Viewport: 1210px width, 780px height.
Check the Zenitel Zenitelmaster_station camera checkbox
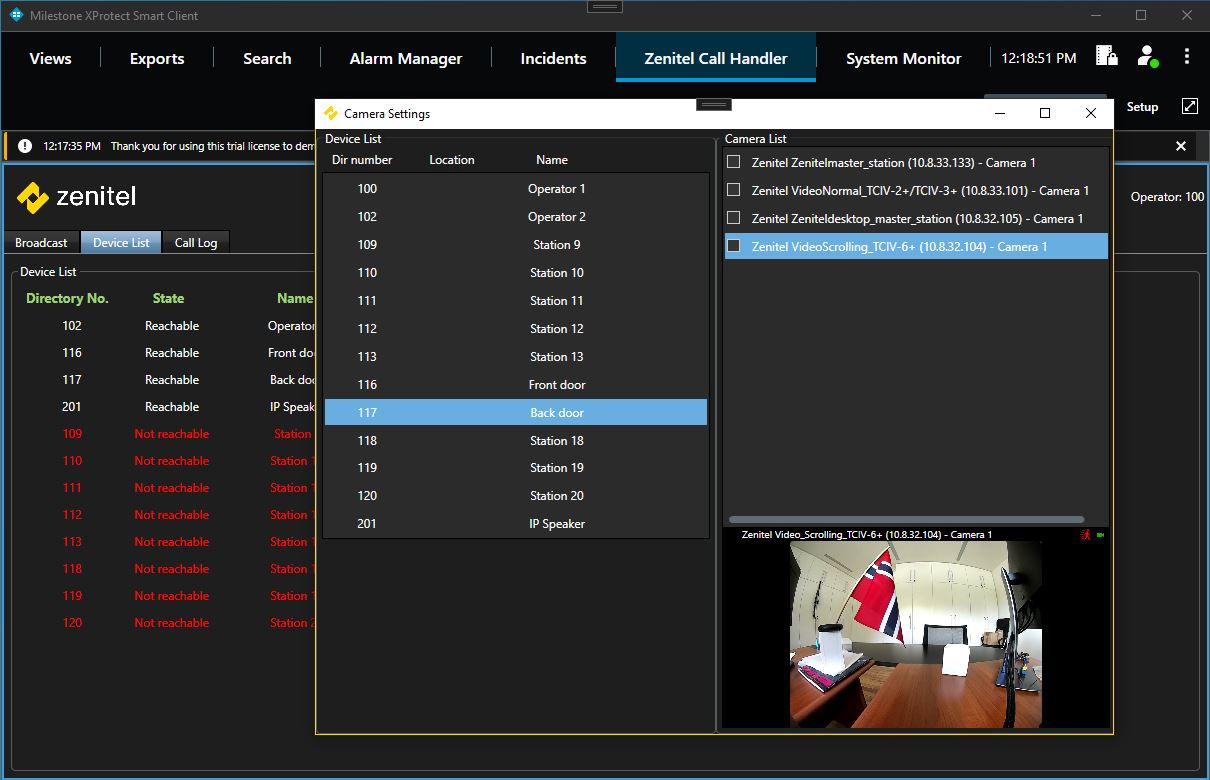(734, 161)
